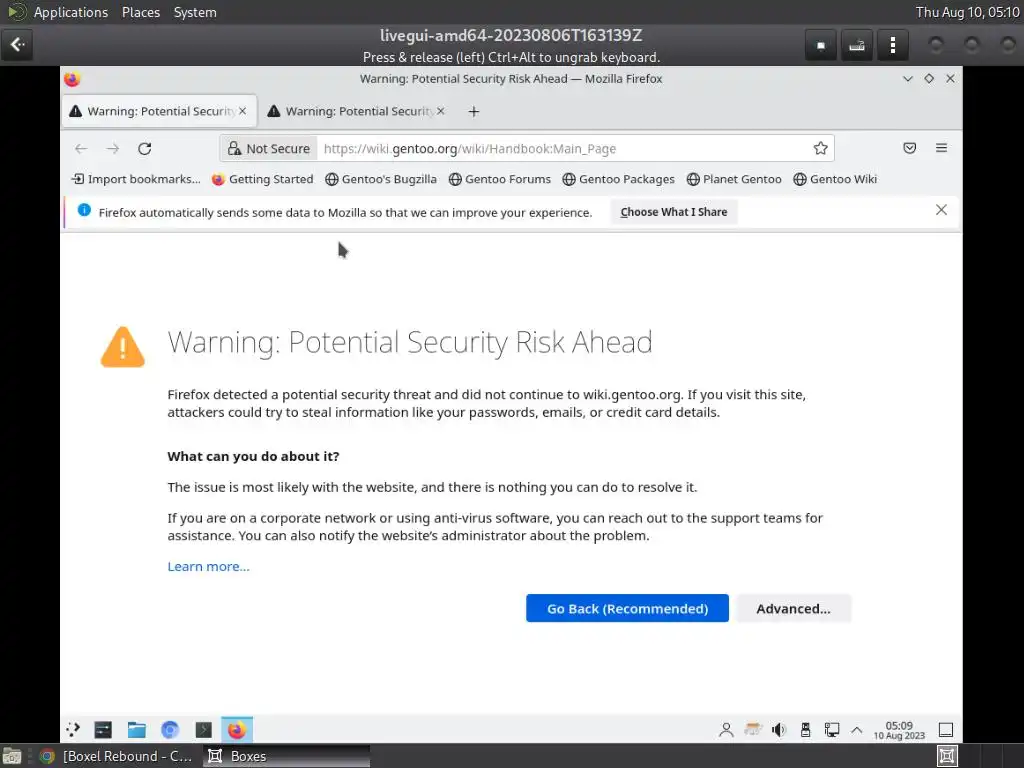This screenshot has width=1024, height=768.
Task: Open the Gentoo Forums bookmark
Action: click(x=499, y=179)
